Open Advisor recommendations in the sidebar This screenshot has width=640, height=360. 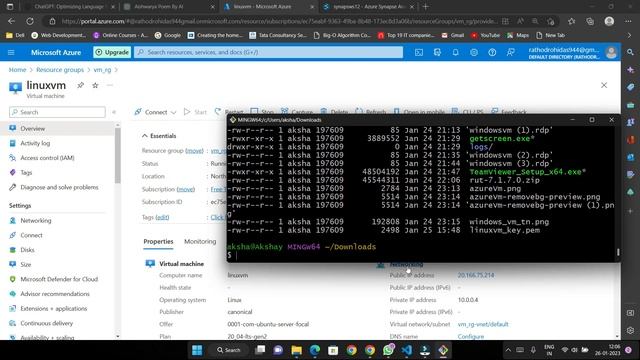coord(55,294)
